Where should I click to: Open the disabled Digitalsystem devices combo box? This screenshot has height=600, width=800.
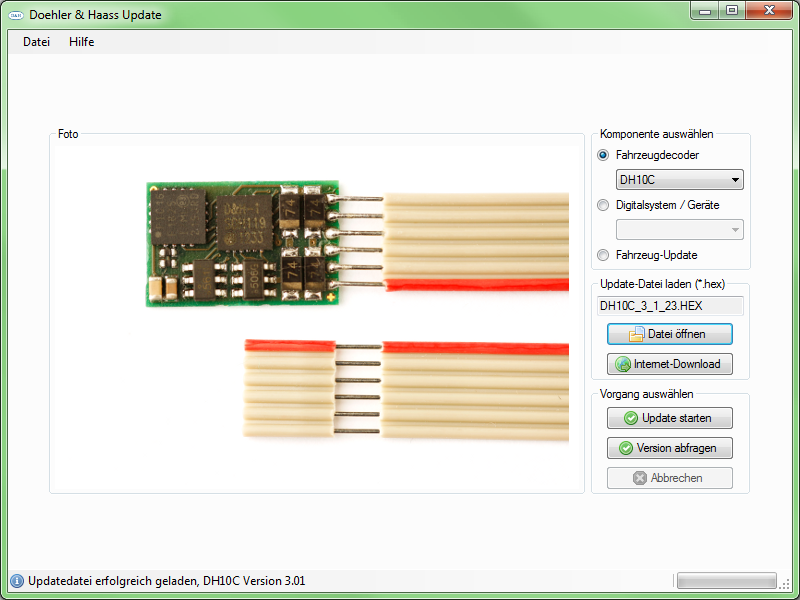pyautogui.click(x=680, y=230)
